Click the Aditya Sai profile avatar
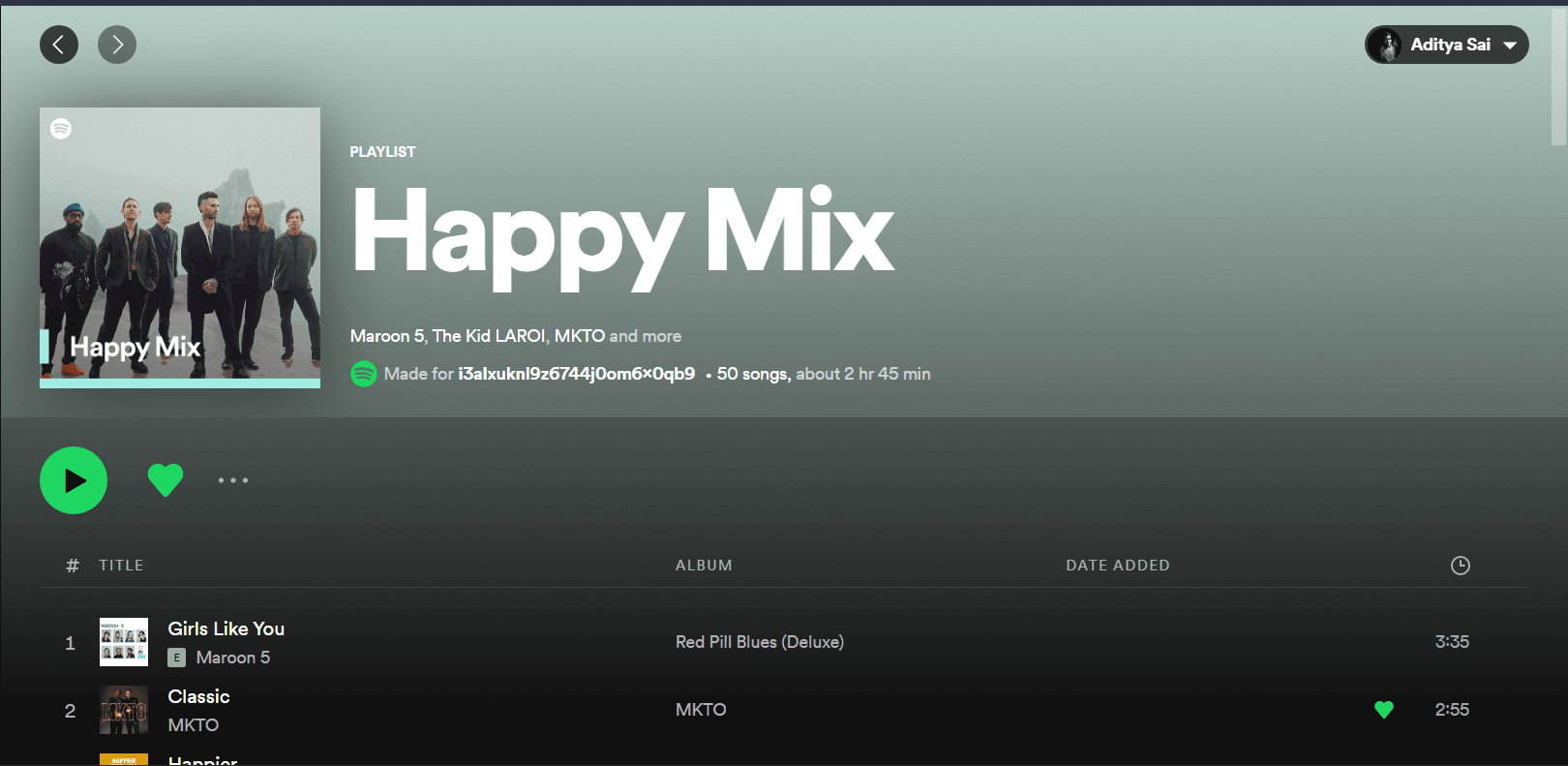This screenshot has height=766, width=1568. tap(1385, 45)
